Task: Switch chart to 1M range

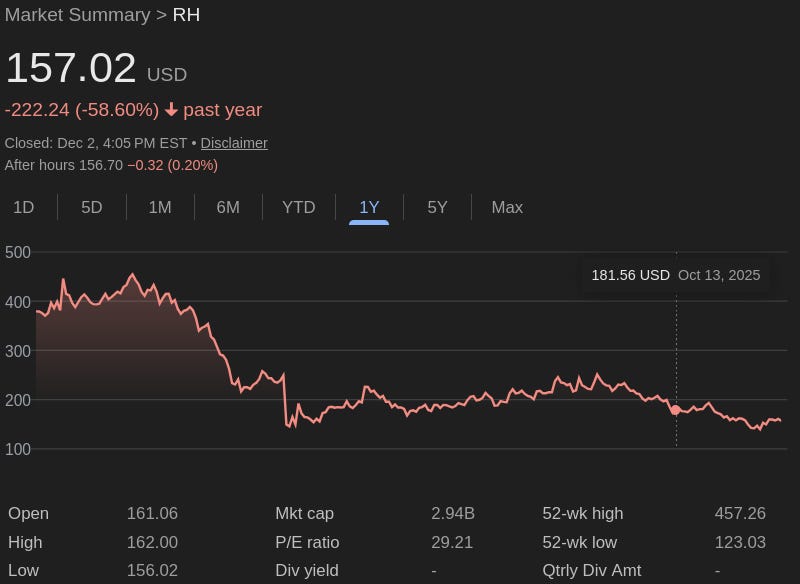Action: pyautogui.click(x=160, y=208)
